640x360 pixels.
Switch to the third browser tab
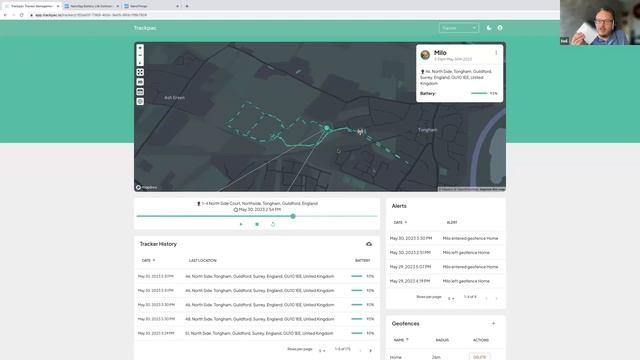click(151, 6)
